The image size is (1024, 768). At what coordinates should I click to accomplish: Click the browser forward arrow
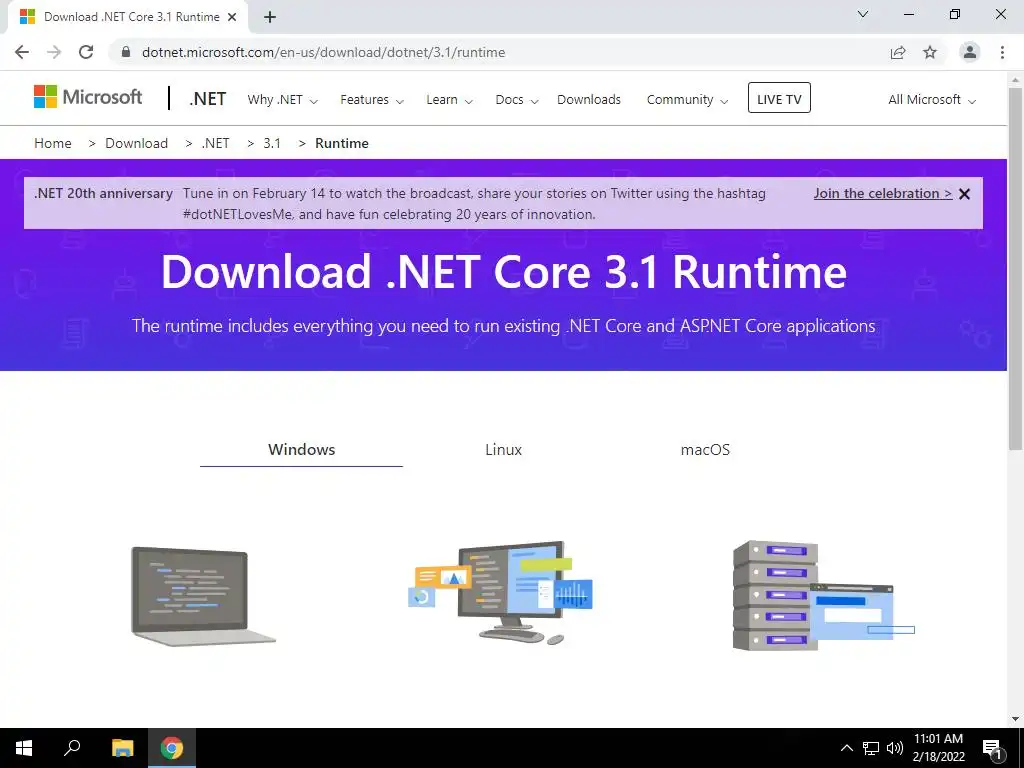click(54, 52)
